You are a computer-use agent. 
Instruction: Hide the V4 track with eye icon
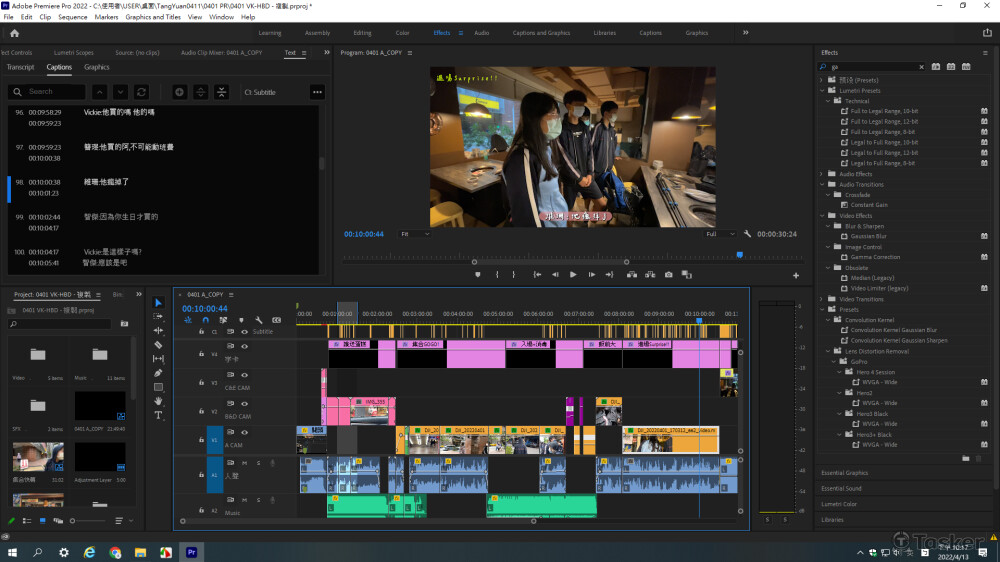tap(244, 347)
